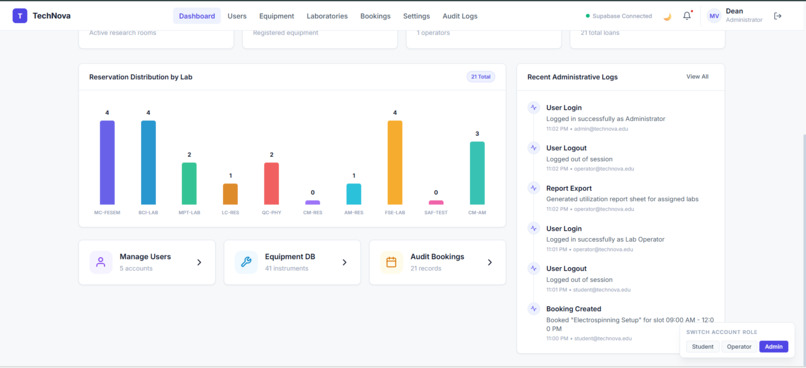Open the Equipment tab
The height and width of the screenshot is (368, 806).
[277, 16]
